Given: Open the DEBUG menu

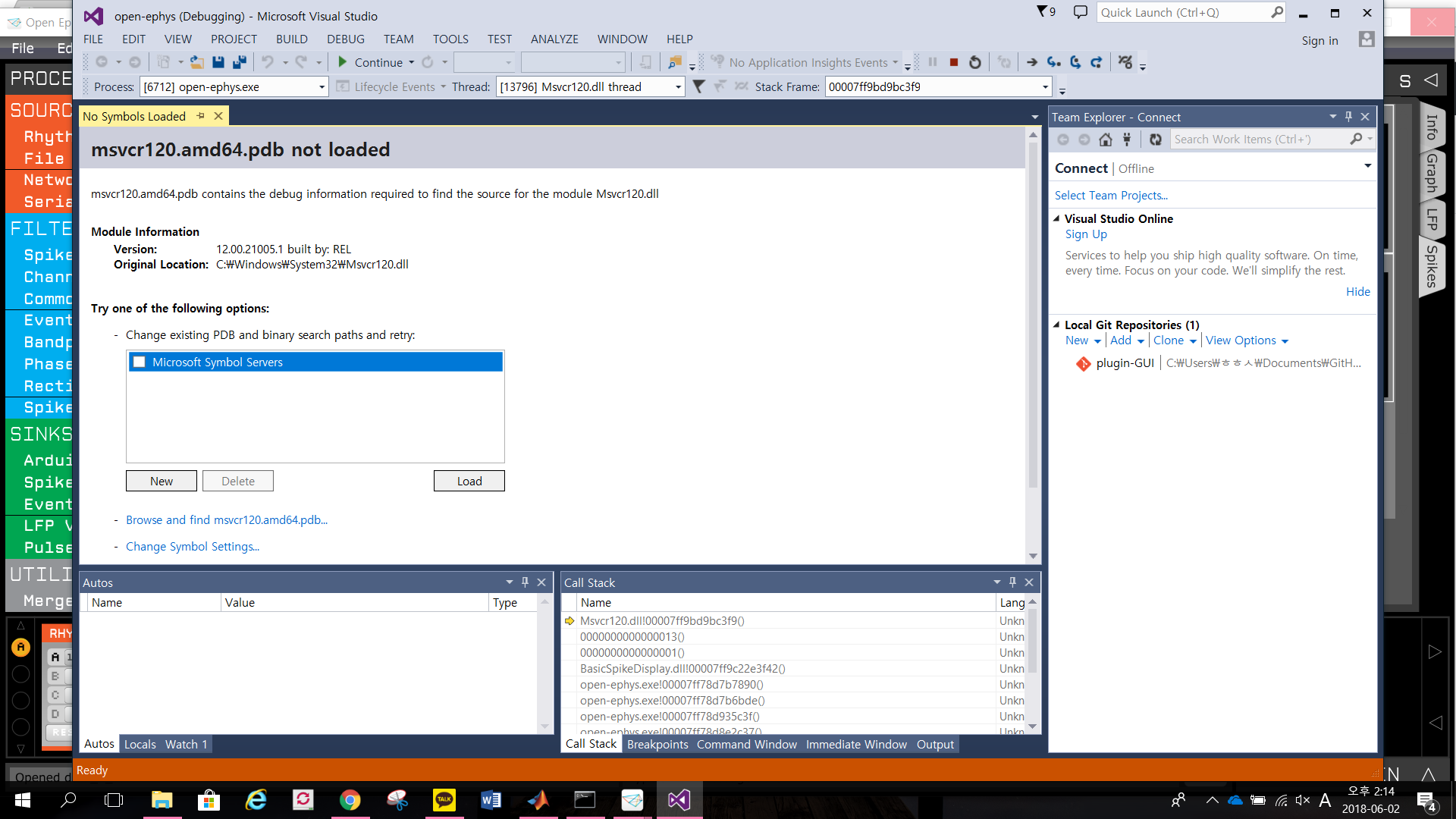Looking at the screenshot, I should pyautogui.click(x=346, y=39).
